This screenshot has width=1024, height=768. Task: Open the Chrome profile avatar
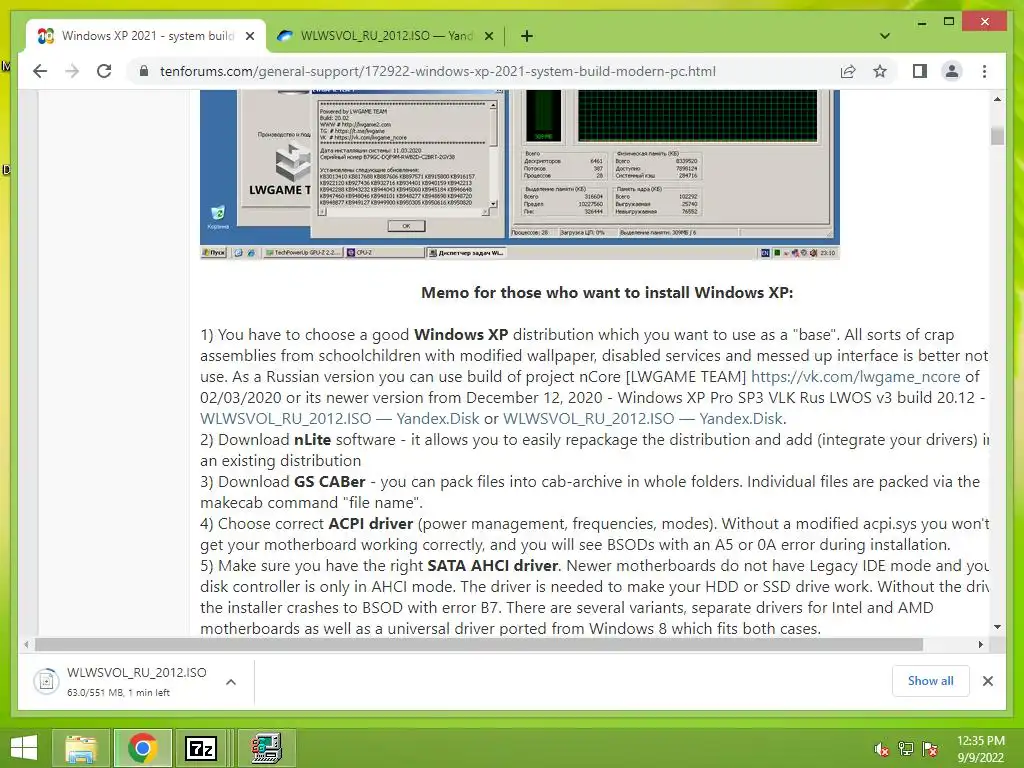952,71
